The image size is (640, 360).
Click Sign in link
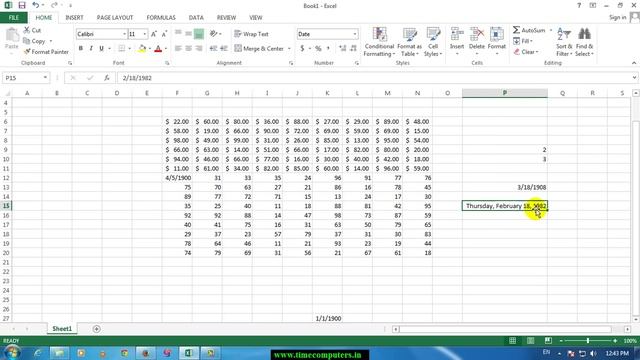(x=617, y=17)
